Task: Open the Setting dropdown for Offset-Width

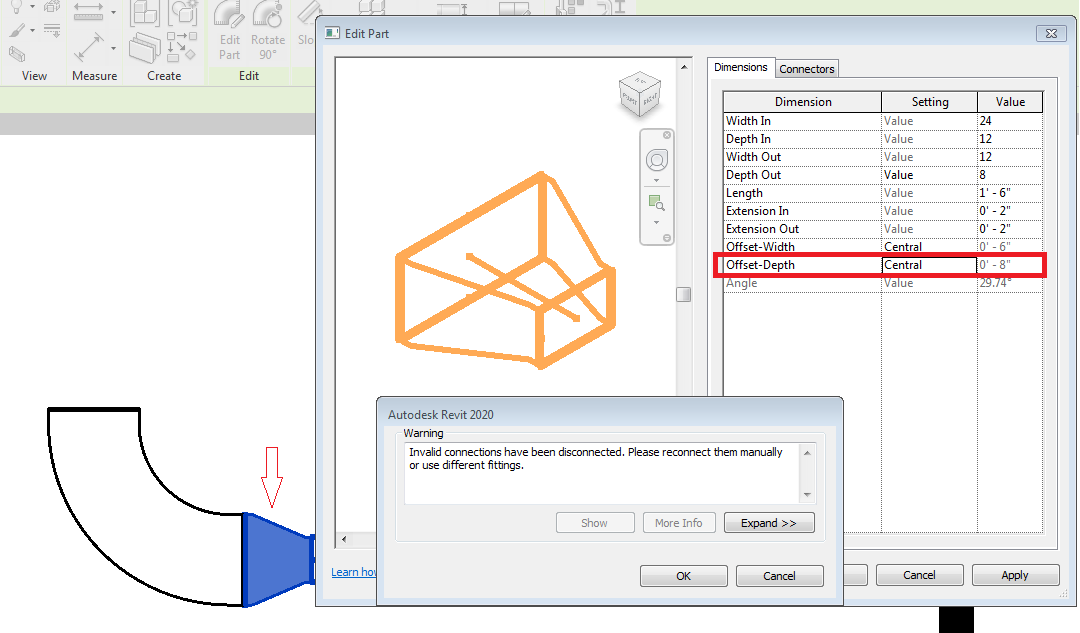Action: (927, 246)
